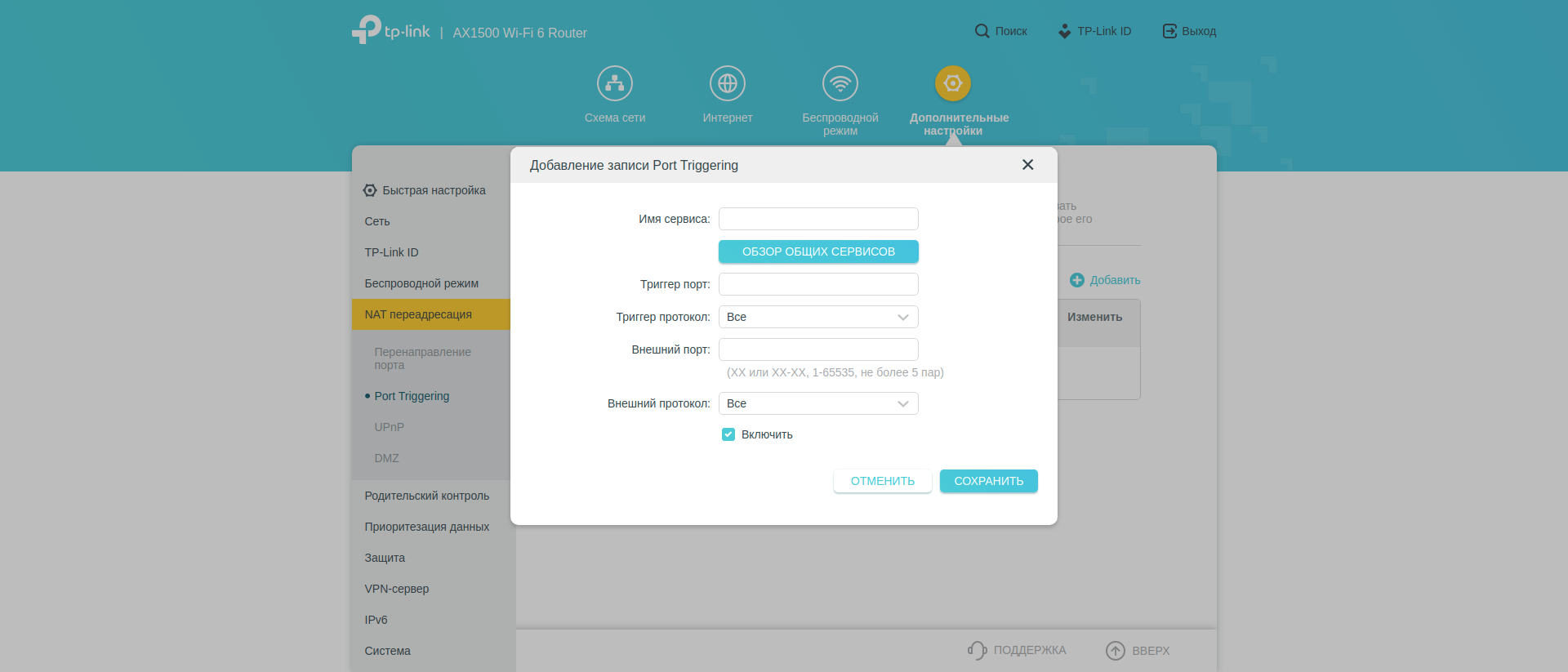1568x672 pixels.
Task: Open VPN-сервер in the sidebar
Action: [x=396, y=589]
